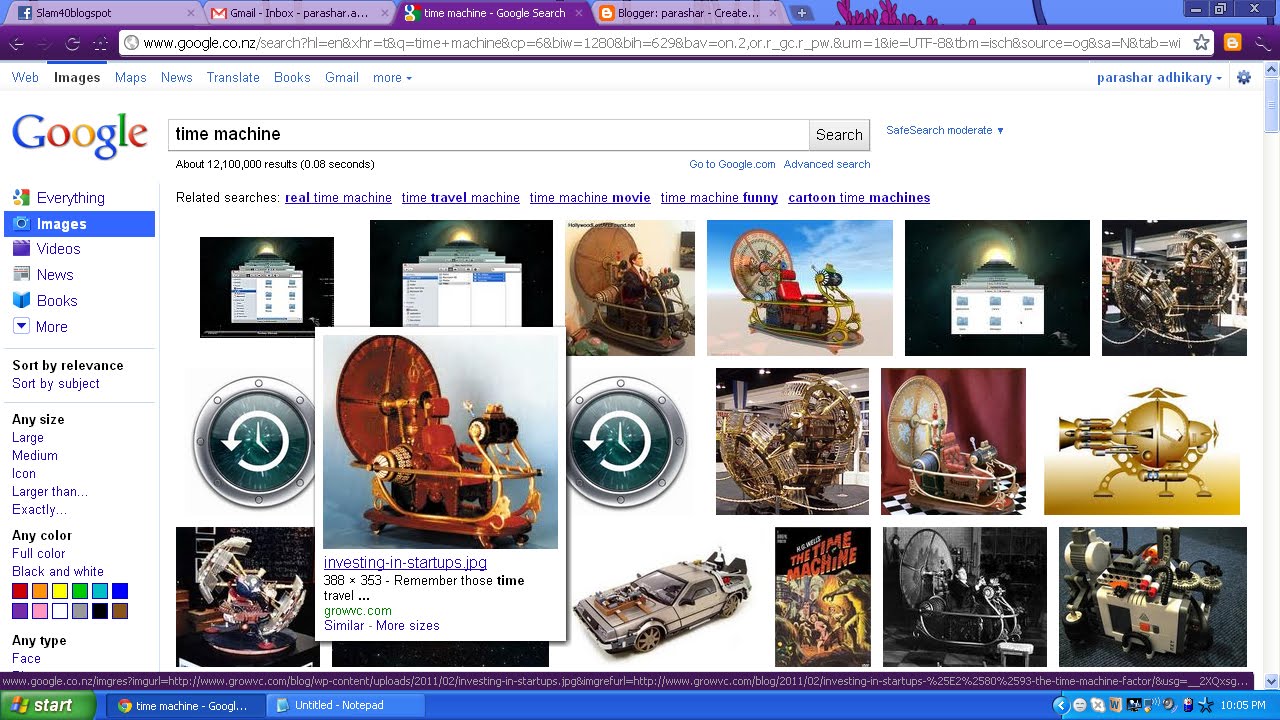Open the browser wrench menu
Image resolution: width=1280 pixels, height=720 pixels.
1264,43
